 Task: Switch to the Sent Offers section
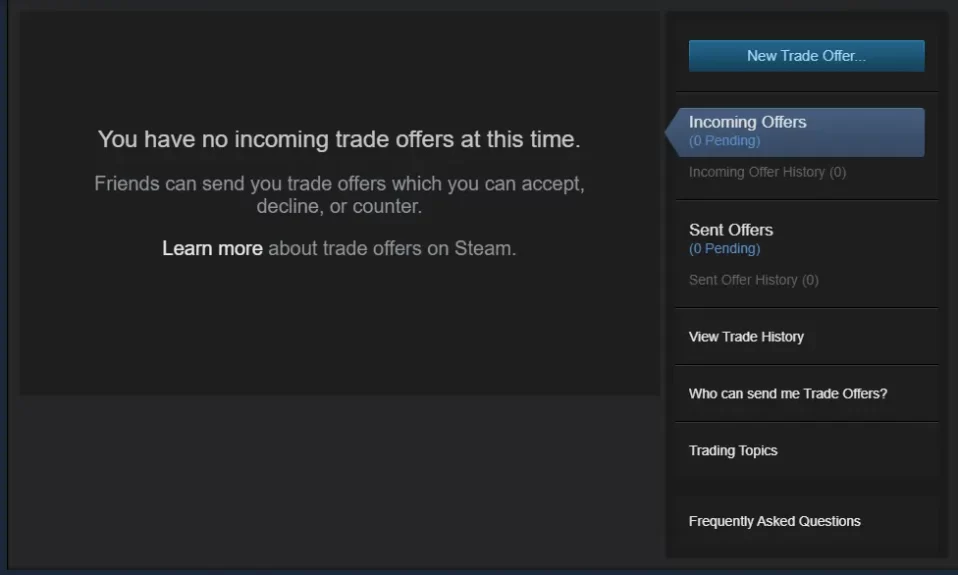(731, 230)
